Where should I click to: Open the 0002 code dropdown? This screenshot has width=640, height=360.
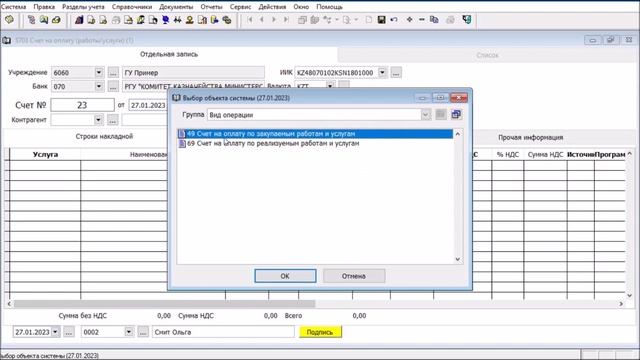[x=129, y=332]
